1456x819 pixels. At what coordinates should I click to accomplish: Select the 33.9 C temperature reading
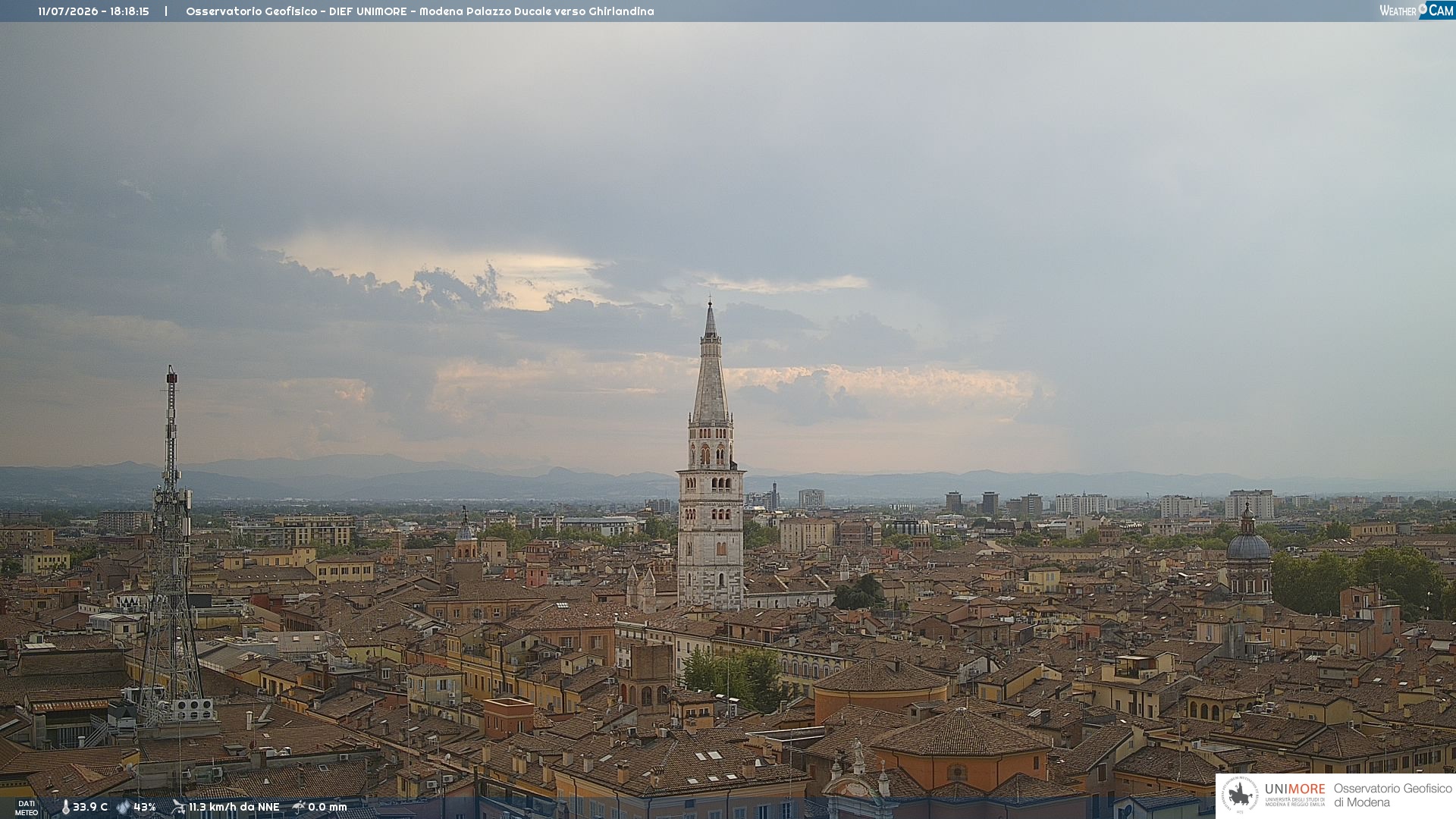[90, 807]
